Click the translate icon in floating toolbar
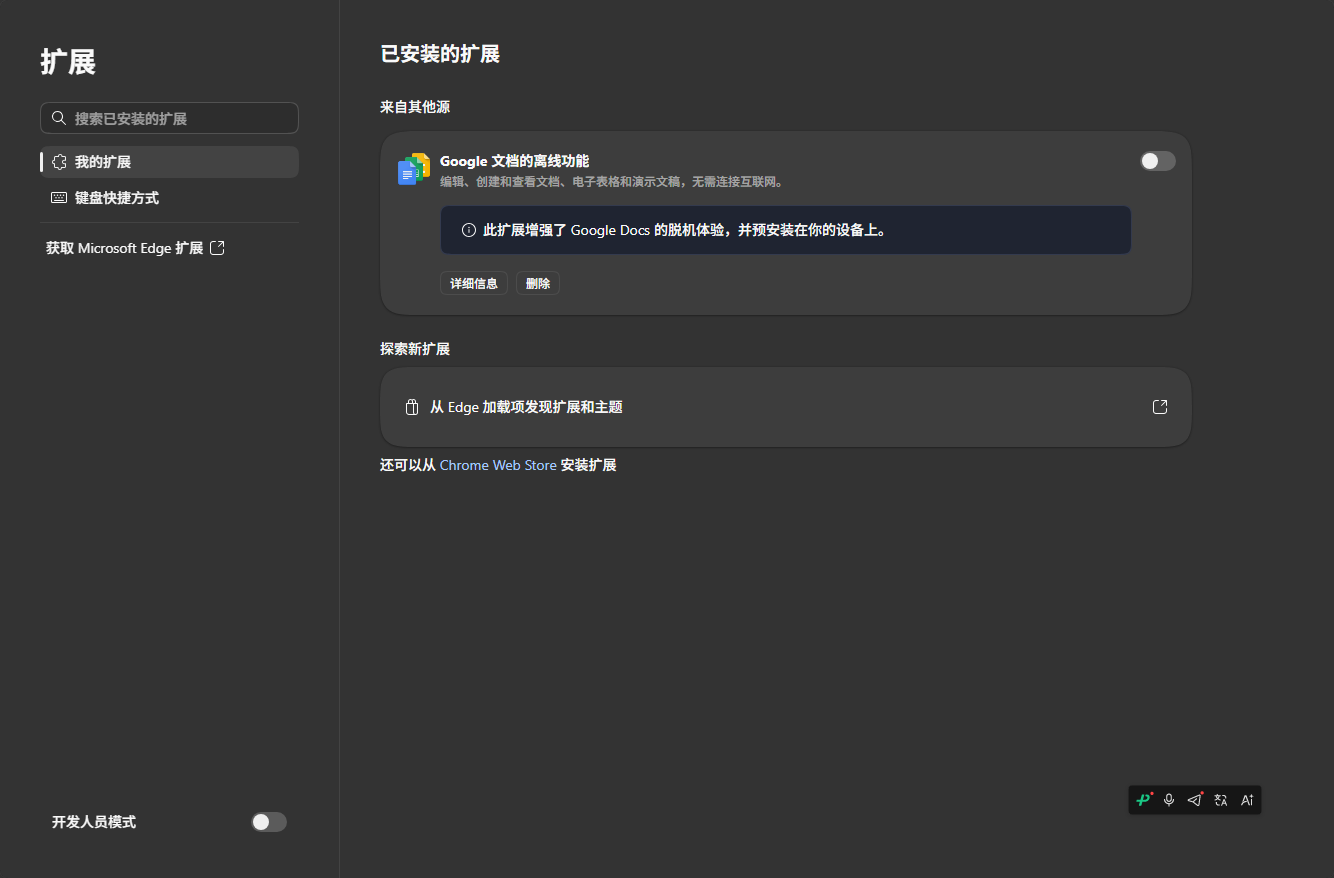 (x=1221, y=800)
